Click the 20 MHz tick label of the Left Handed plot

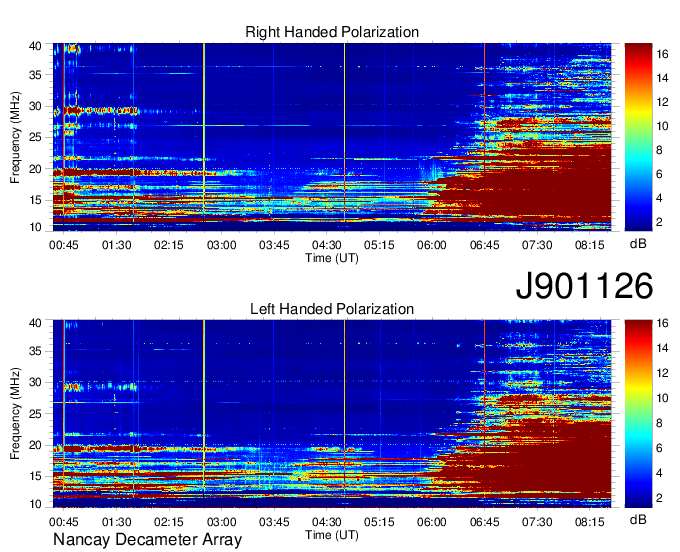click(x=36, y=445)
